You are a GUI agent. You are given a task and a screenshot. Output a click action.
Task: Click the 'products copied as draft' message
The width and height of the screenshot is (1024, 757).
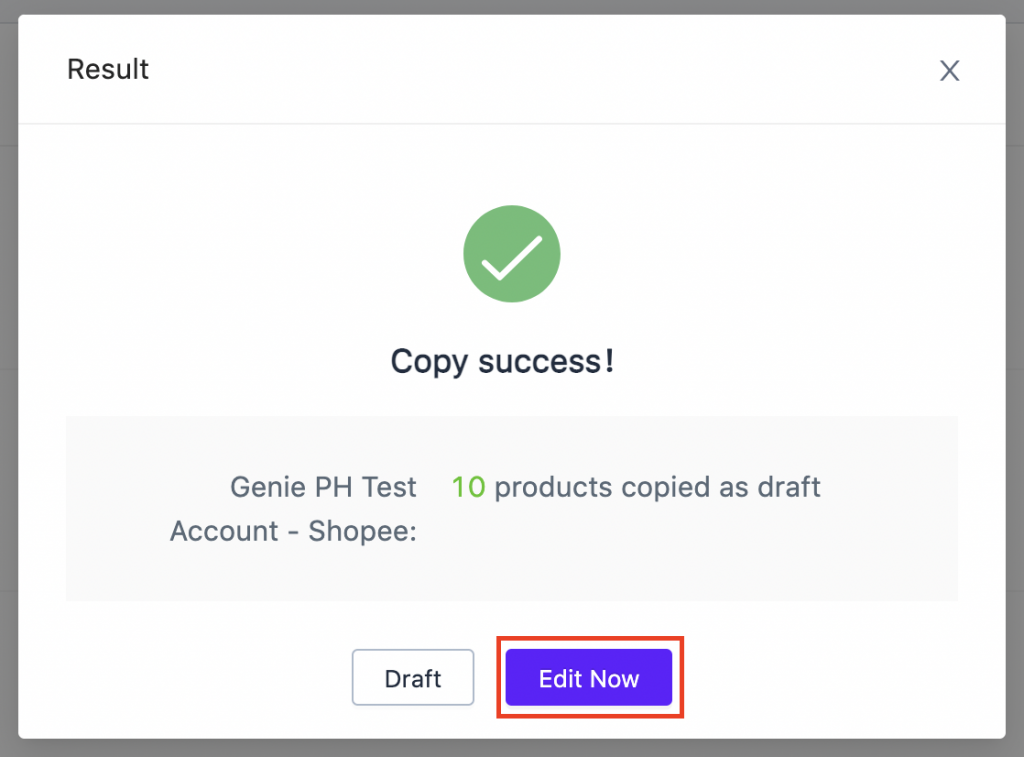tap(657, 487)
